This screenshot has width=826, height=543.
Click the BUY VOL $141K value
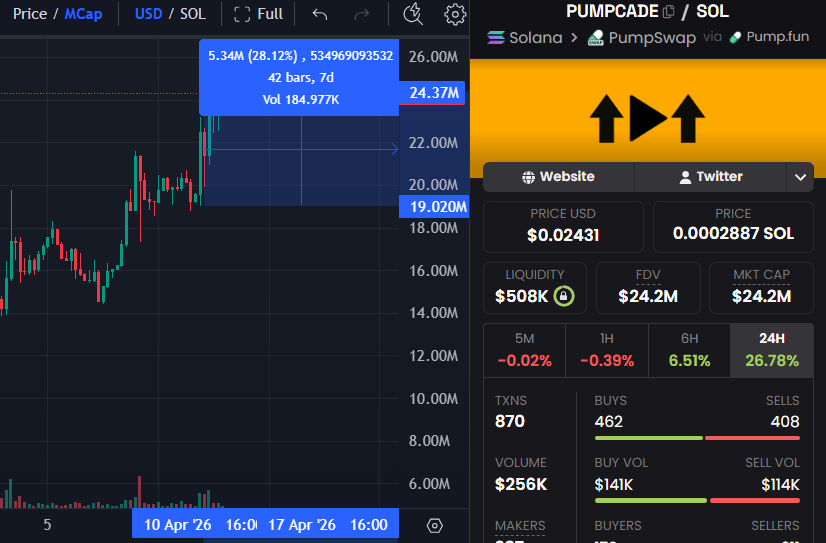pyautogui.click(x=614, y=485)
